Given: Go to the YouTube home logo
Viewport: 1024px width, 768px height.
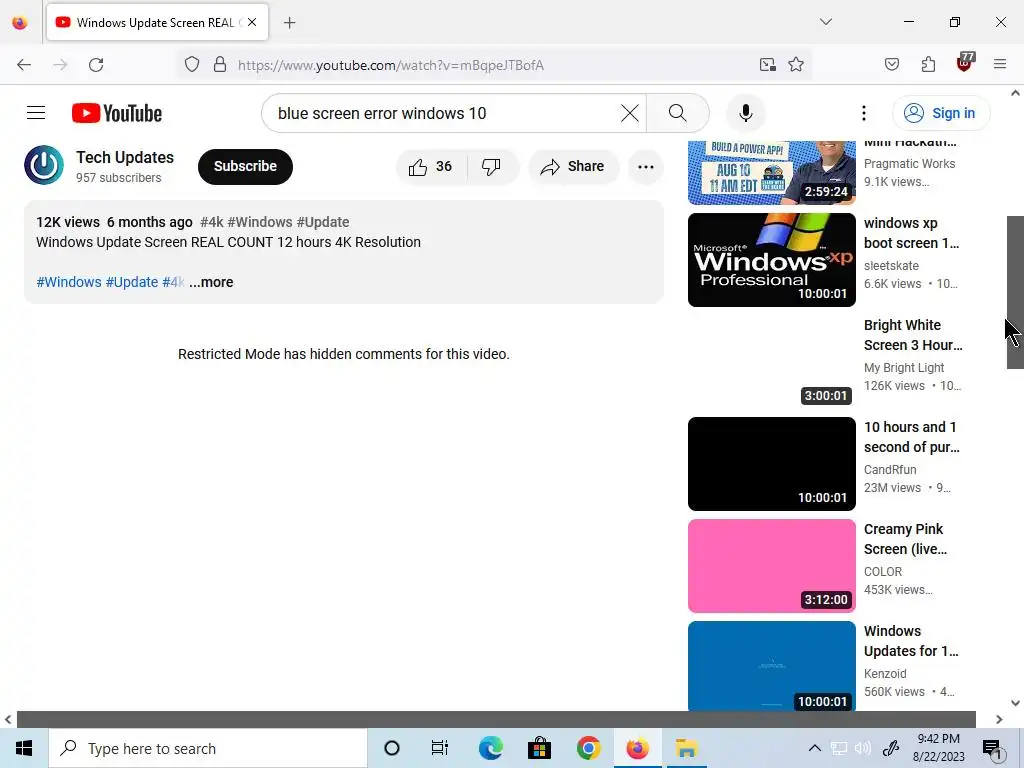Looking at the screenshot, I should [117, 113].
